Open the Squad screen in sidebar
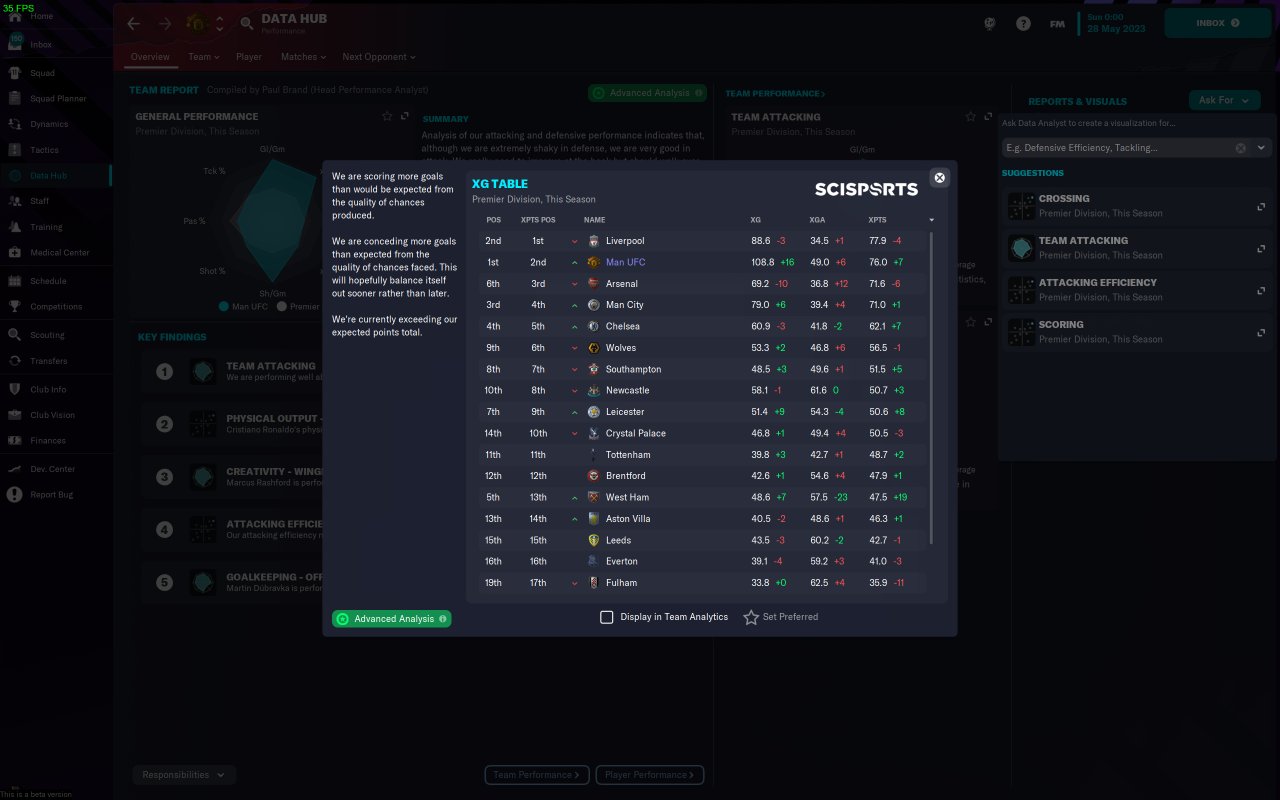Screen dimensions: 1280x800 pyautogui.click(x=42, y=73)
